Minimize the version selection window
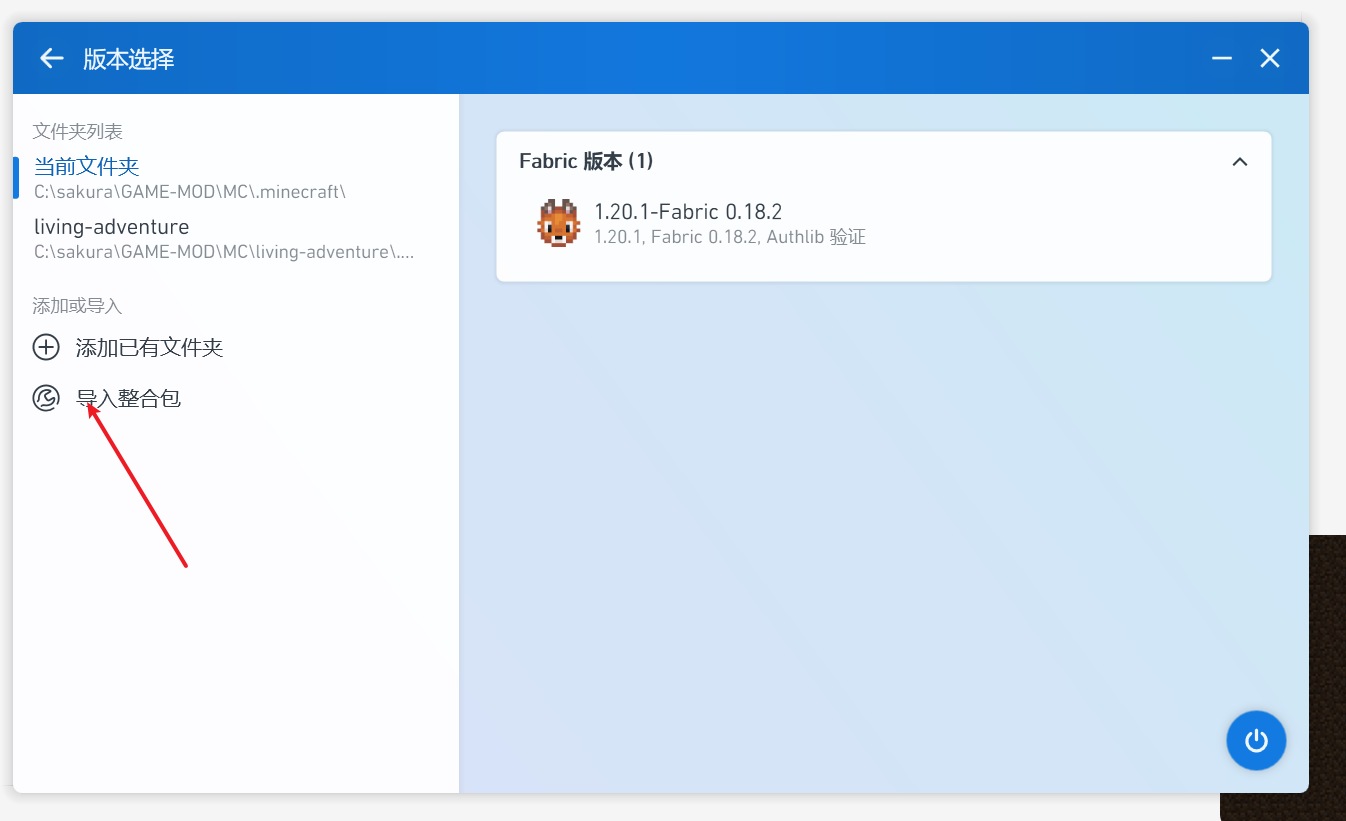 point(1221,59)
